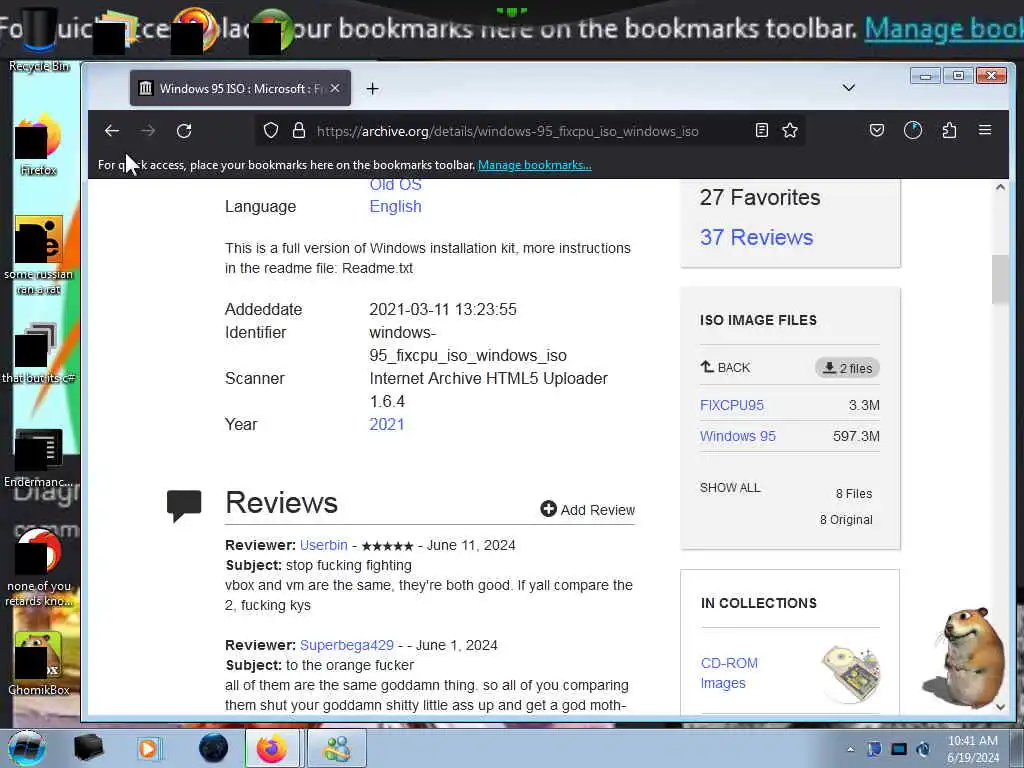Click page scrollbar thumb
This screenshot has width=1024, height=768.
point(1000,280)
